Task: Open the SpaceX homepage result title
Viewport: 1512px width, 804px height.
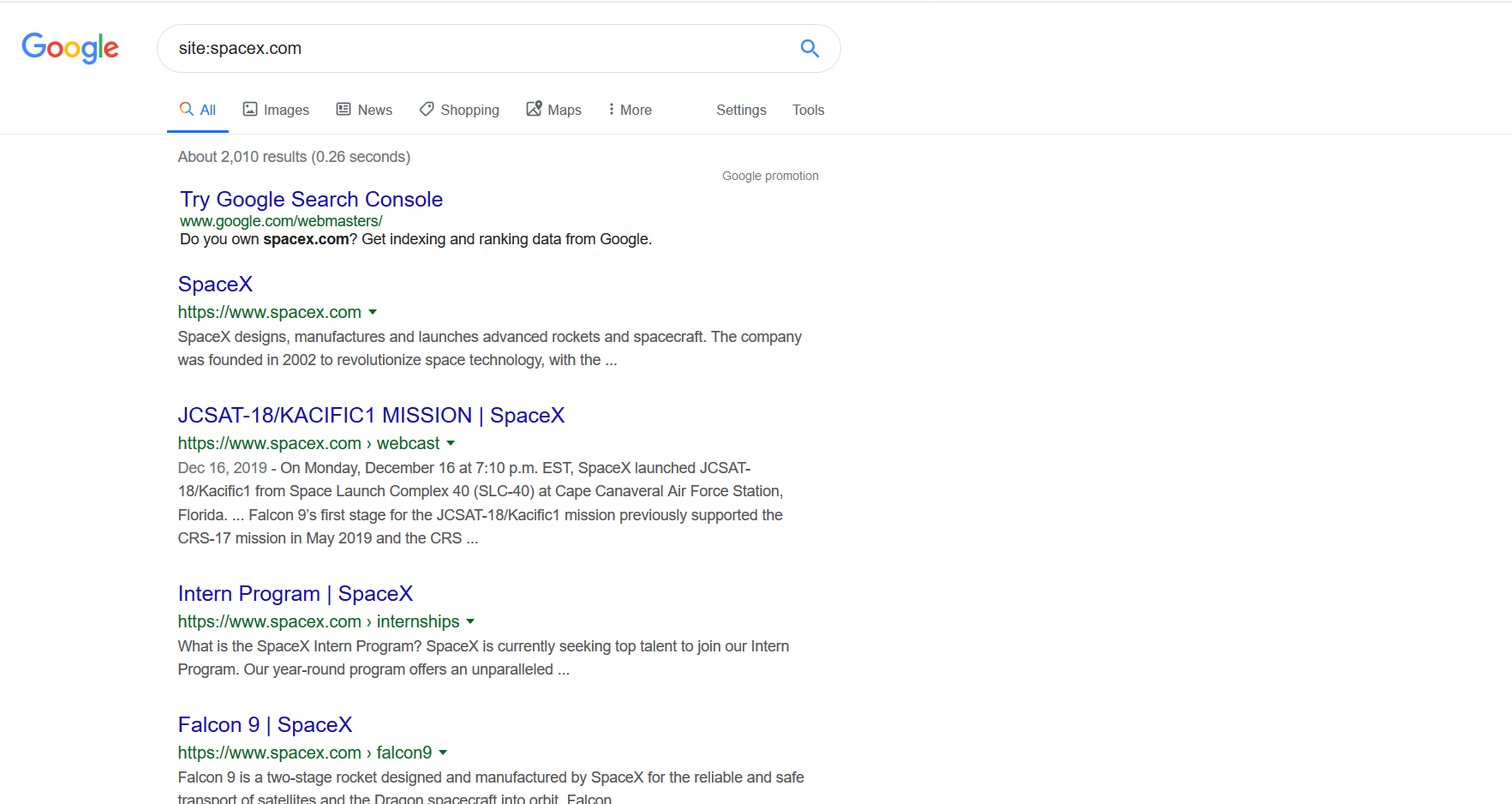Action: [215, 285]
